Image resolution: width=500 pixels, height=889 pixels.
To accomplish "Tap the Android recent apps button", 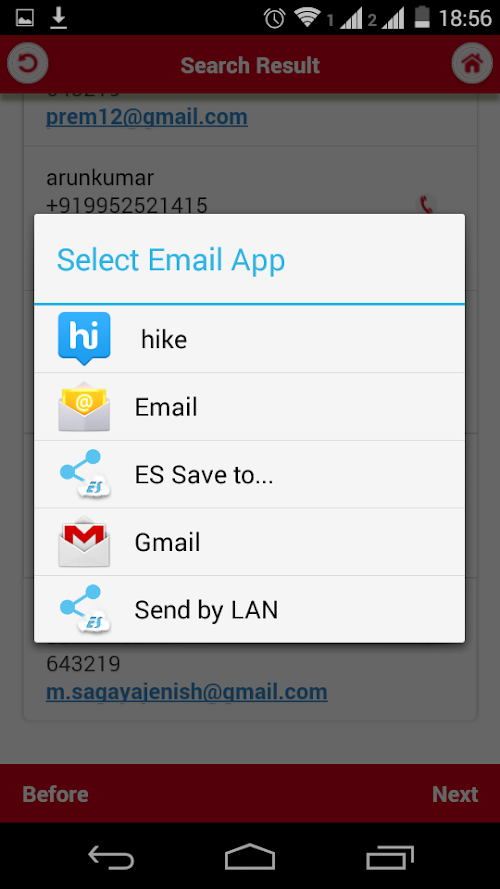I will point(389,857).
